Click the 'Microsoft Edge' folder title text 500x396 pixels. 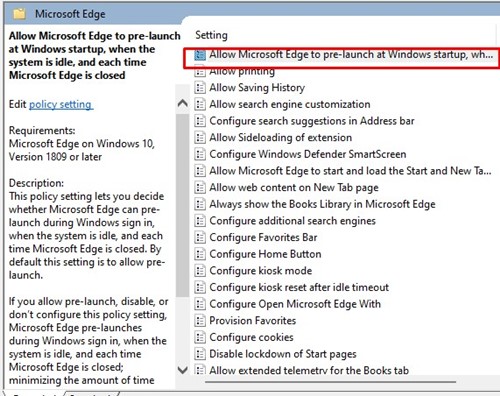pos(70,14)
